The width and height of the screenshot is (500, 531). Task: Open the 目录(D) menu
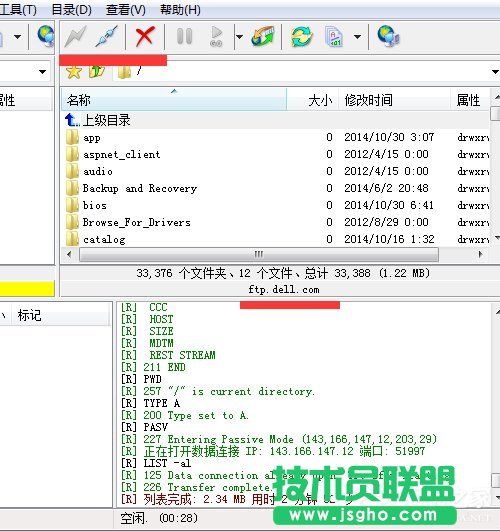coord(71,9)
